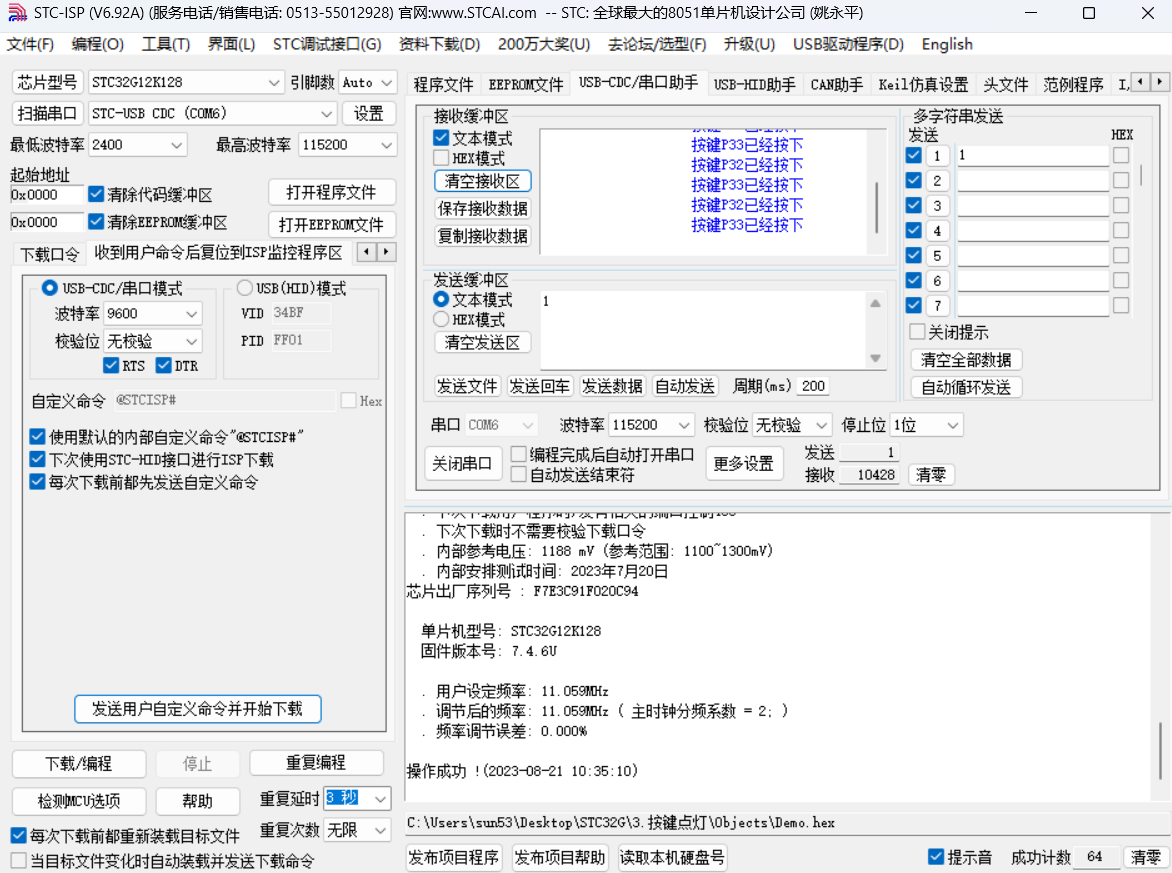Open 文件(F) menu
1172x873 pixels.
click(30, 44)
